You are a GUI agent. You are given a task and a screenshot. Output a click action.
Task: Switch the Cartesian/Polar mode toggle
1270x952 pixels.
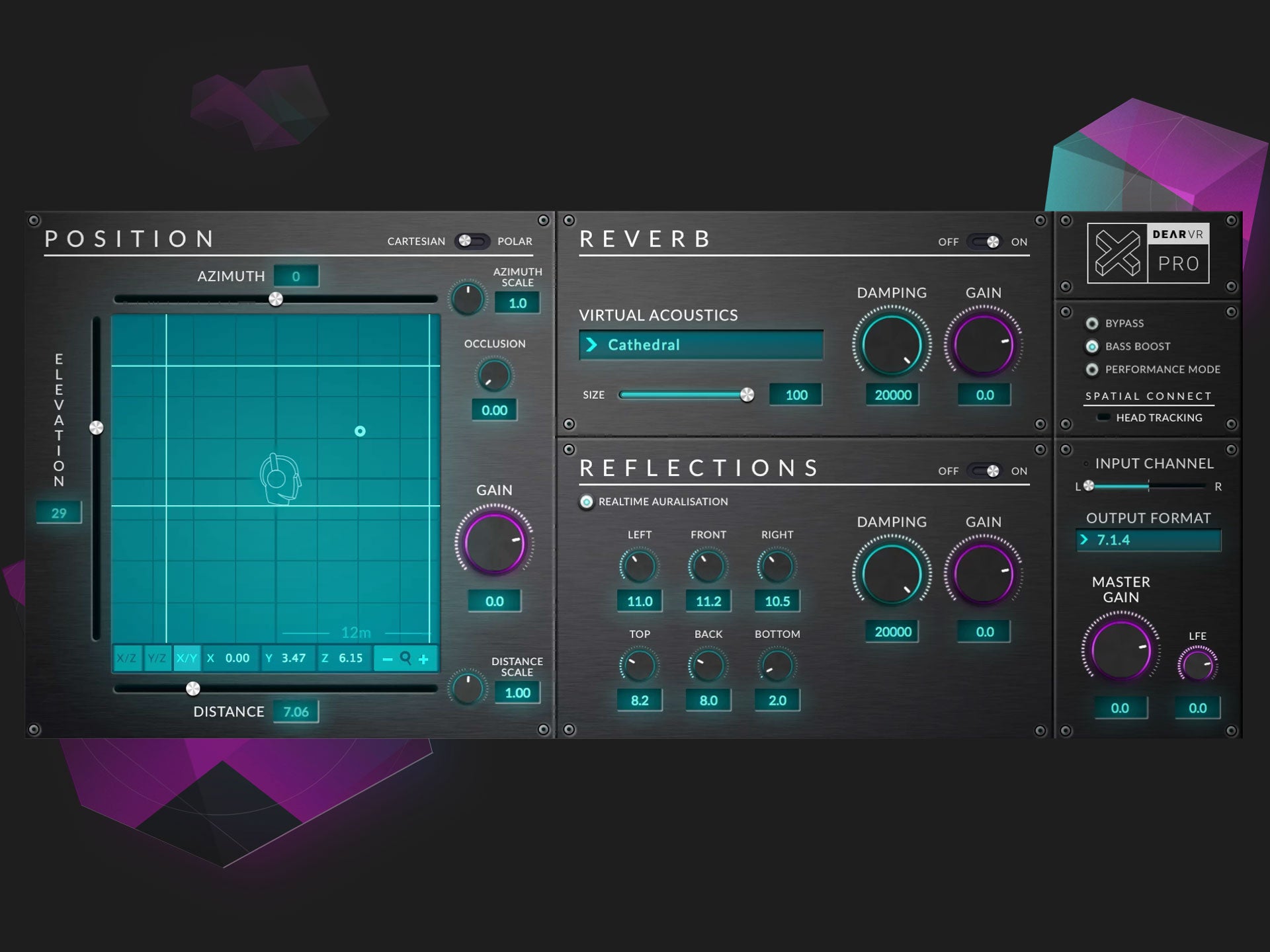coord(472,241)
